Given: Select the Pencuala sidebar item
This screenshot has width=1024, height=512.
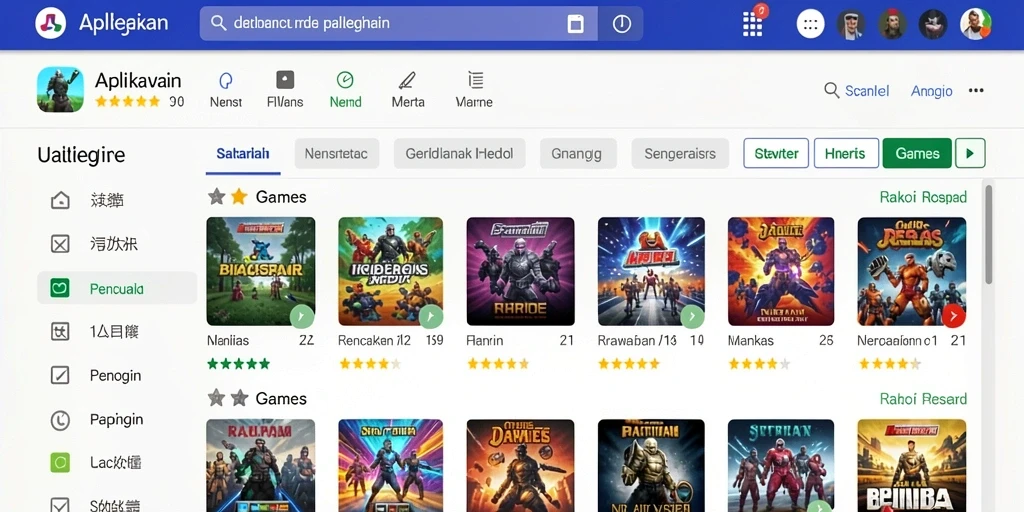Looking at the screenshot, I should click(117, 288).
